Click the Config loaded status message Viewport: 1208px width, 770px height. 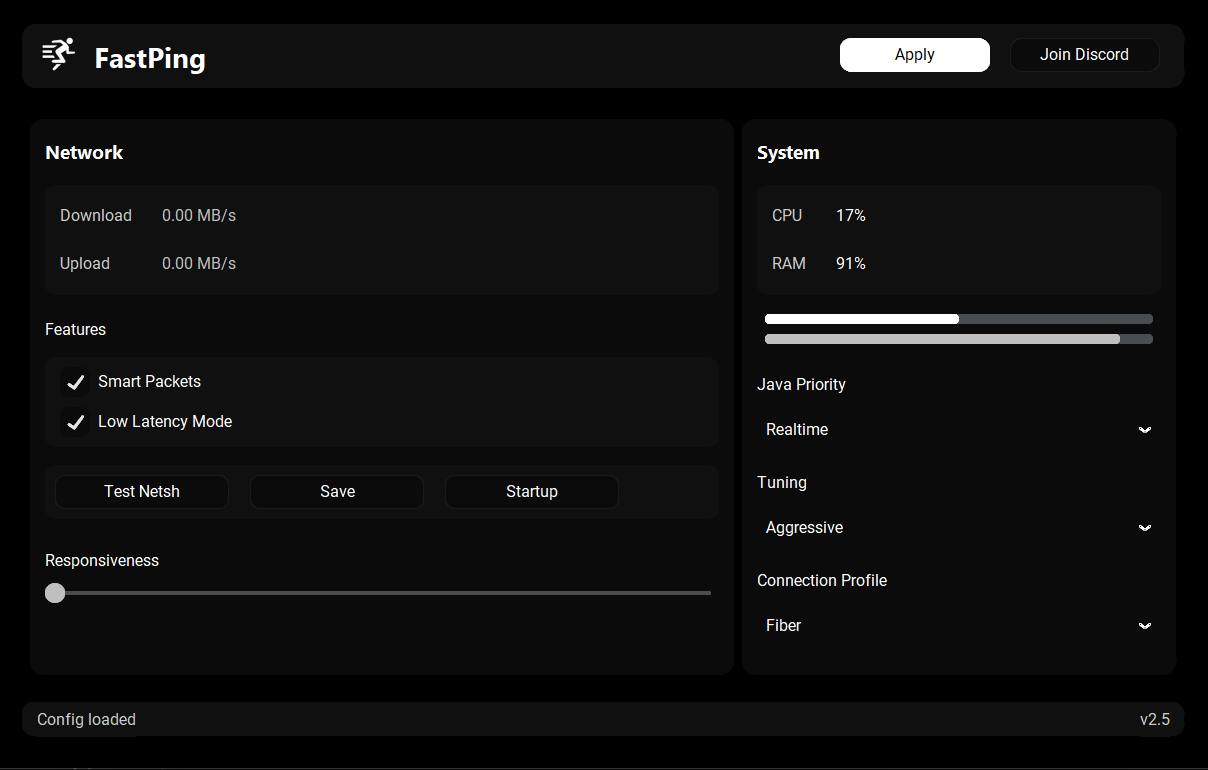tap(86, 719)
